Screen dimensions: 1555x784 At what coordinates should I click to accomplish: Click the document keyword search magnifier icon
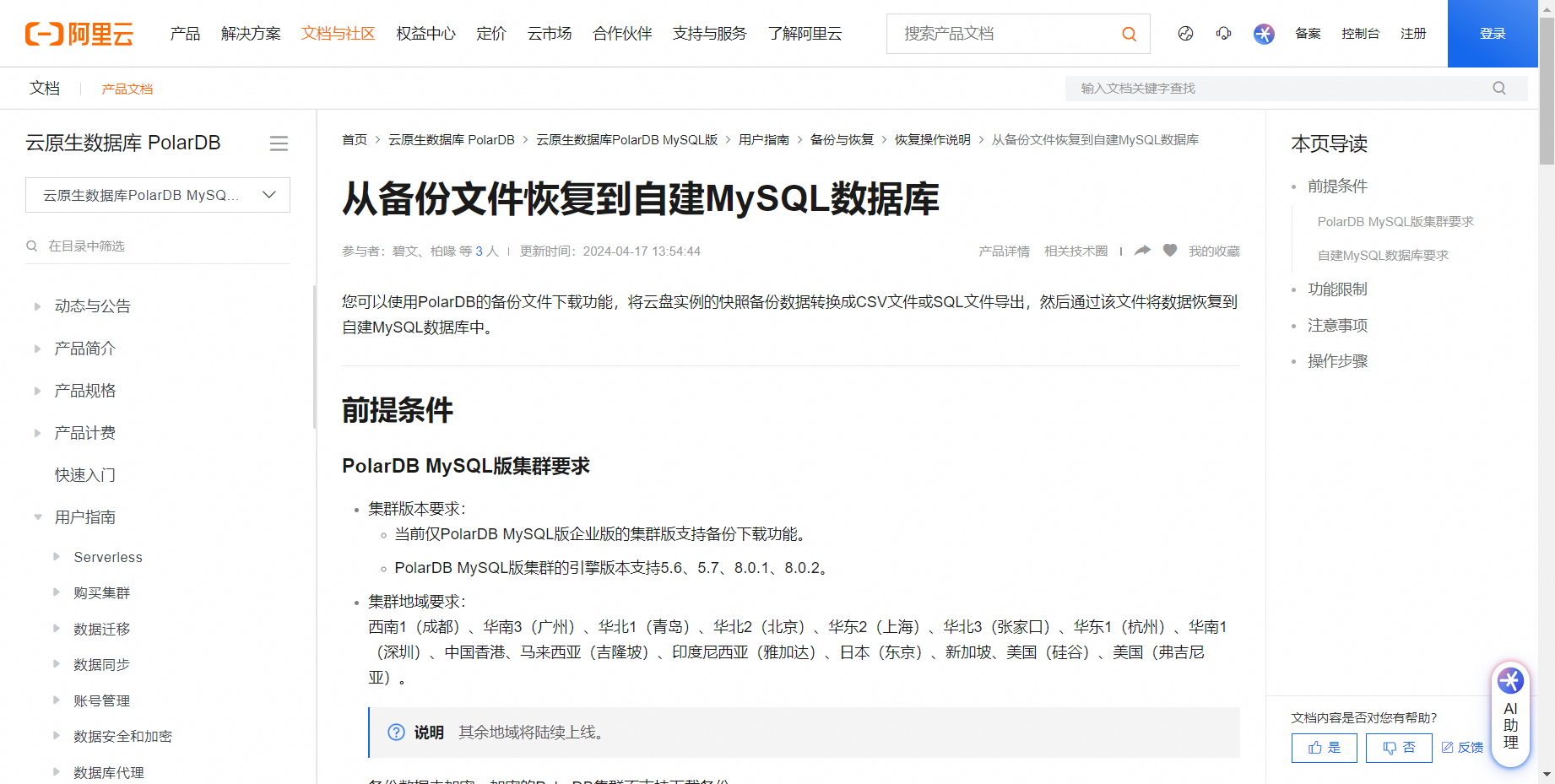(1499, 88)
